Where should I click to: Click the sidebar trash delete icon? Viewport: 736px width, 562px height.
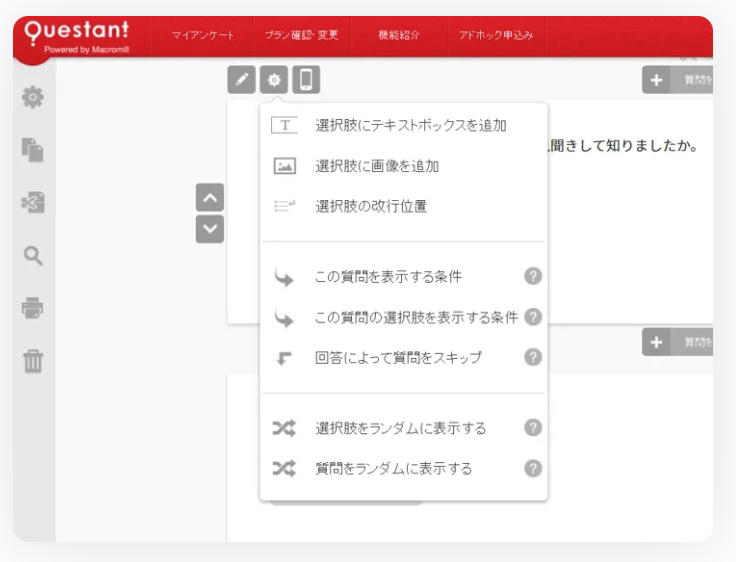coord(33,361)
